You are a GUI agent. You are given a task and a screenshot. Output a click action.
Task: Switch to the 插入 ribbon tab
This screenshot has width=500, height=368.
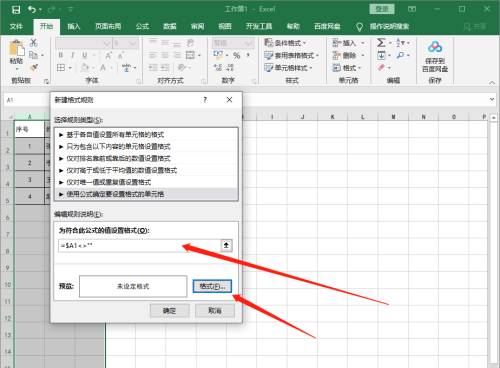(x=74, y=26)
